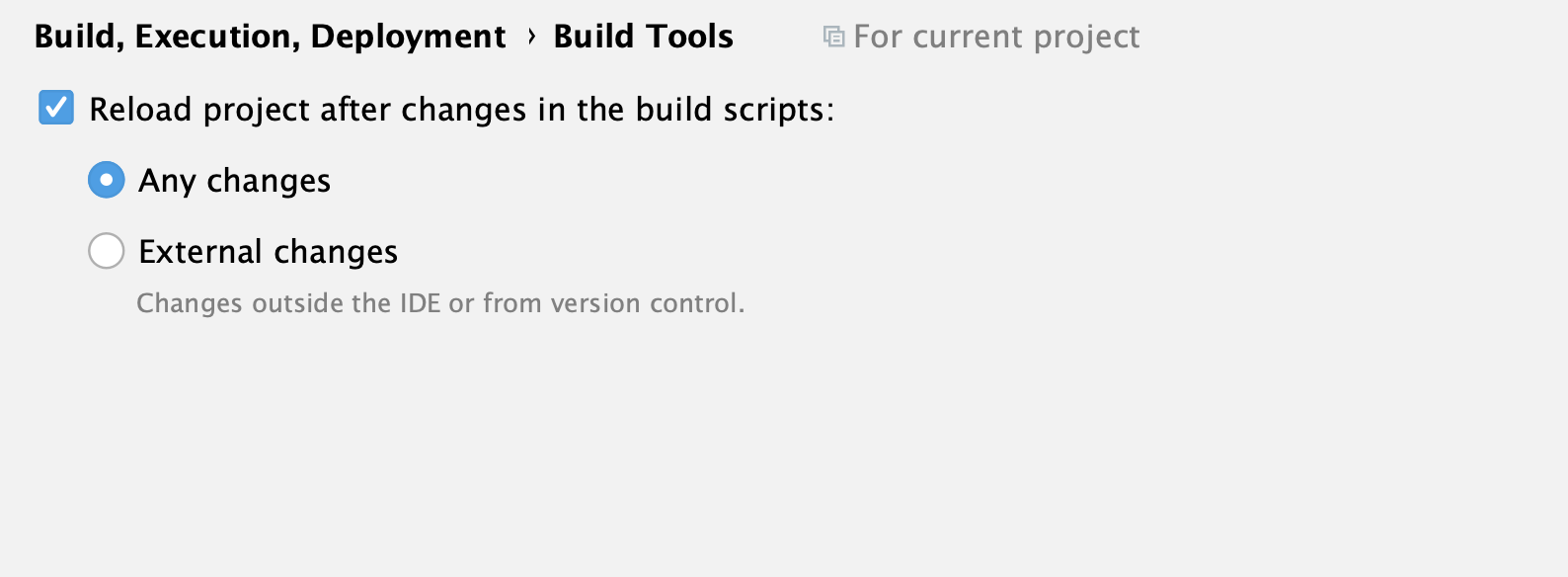The height and width of the screenshot is (577, 1568).
Task: Click the white checkmark in the blue box
Action: click(56, 108)
